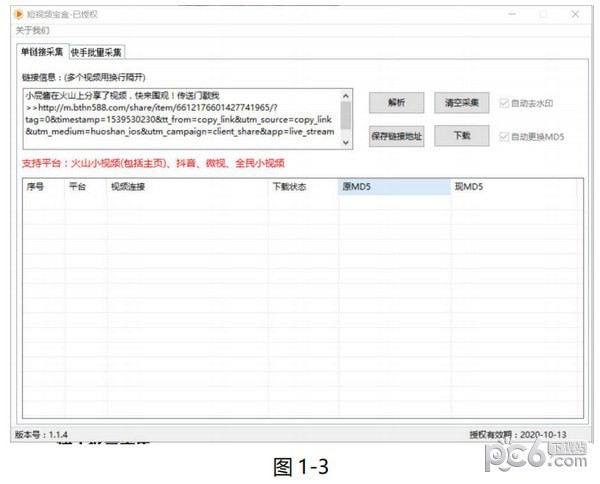Minimize the 短视频宝盒 window
This screenshot has height=484, width=600.
point(512,14)
